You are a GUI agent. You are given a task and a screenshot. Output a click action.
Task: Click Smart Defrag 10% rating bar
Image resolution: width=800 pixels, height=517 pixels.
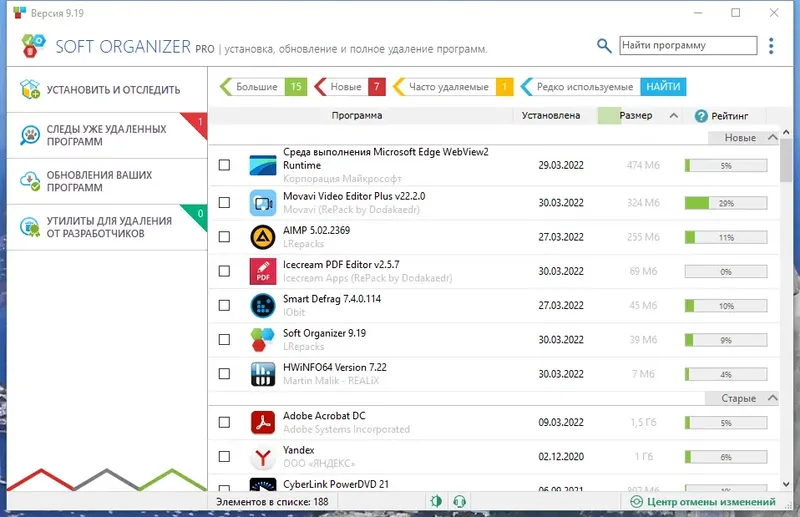tap(726, 306)
